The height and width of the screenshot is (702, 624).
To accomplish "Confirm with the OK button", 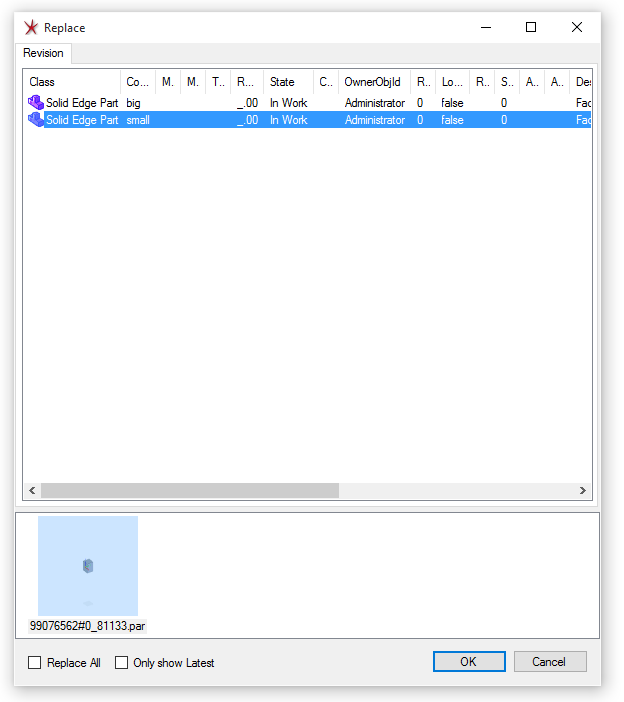I will [x=469, y=662].
